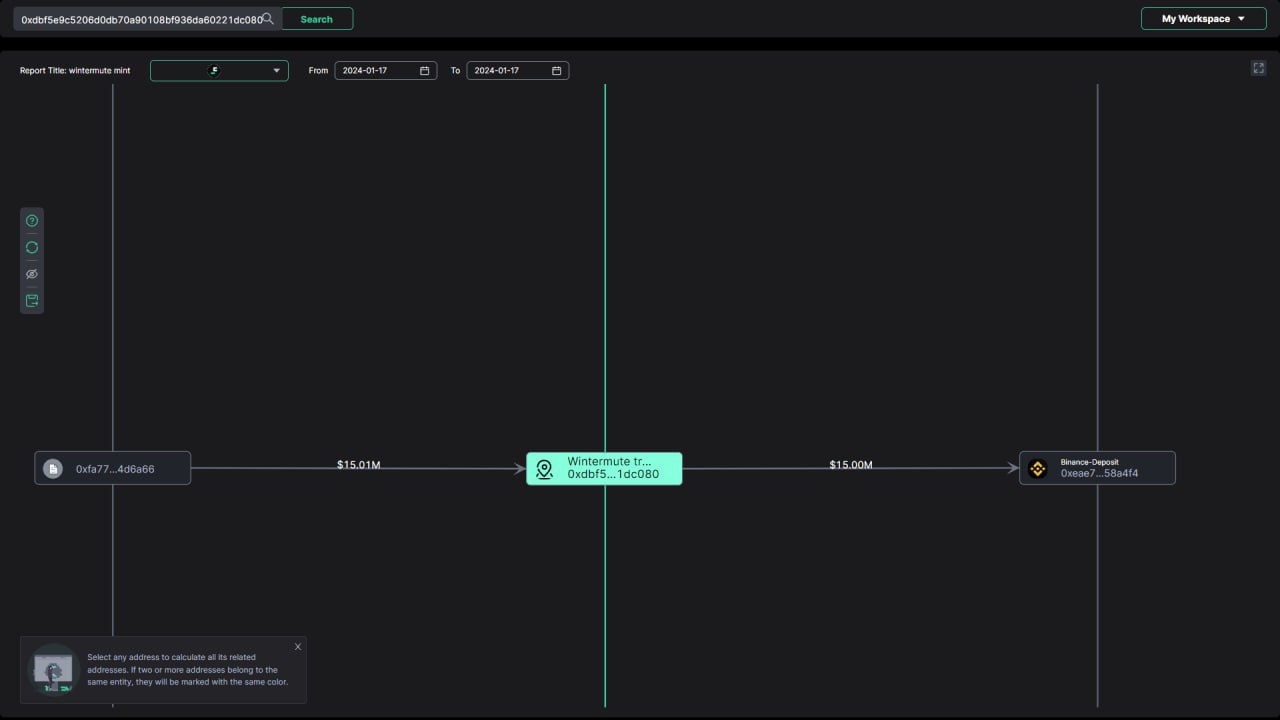Image resolution: width=1280 pixels, height=720 pixels.
Task: Click the refresh graph icon
Action: (x=32, y=247)
